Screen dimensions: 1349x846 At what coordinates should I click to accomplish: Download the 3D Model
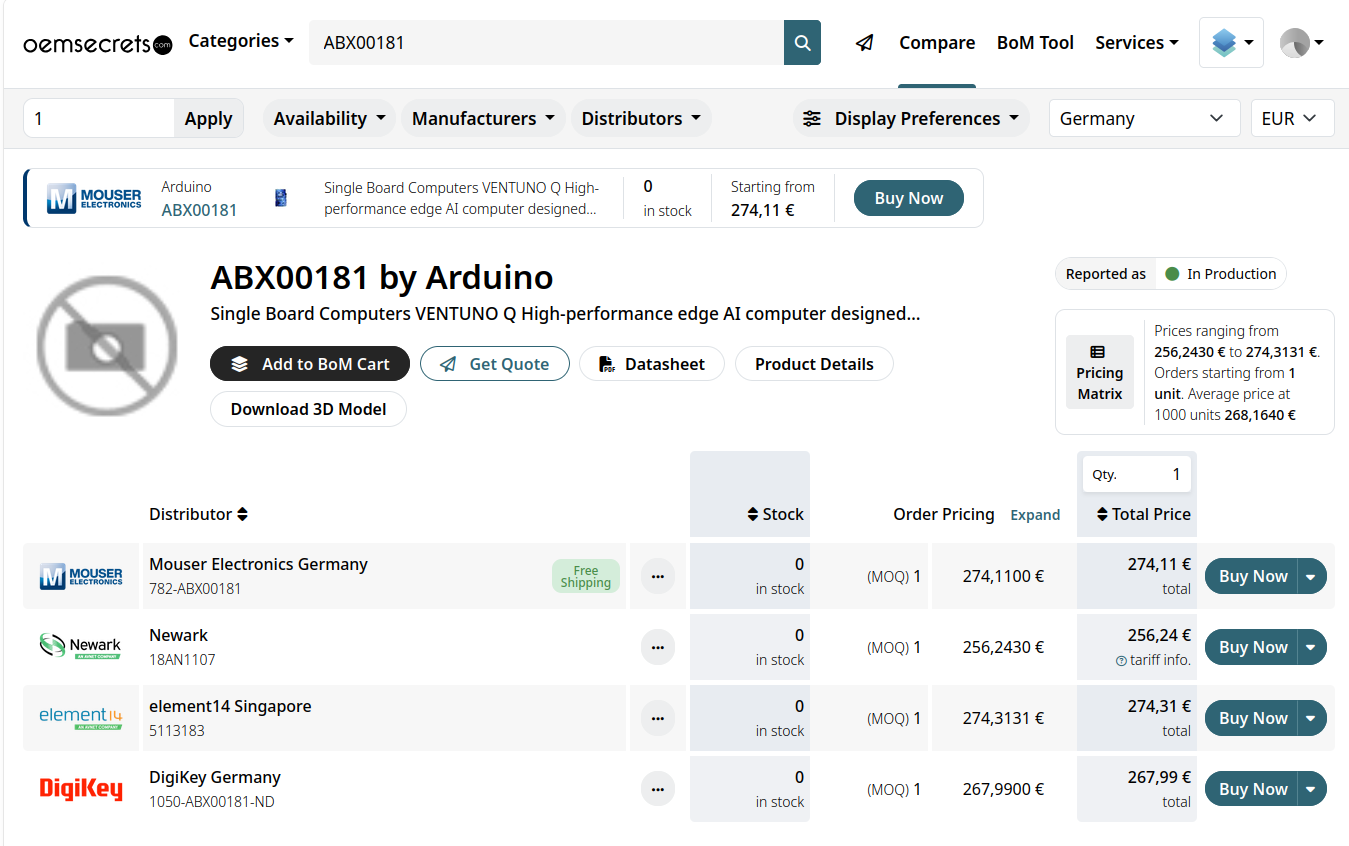pyautogui.click(x=308, y=409)
